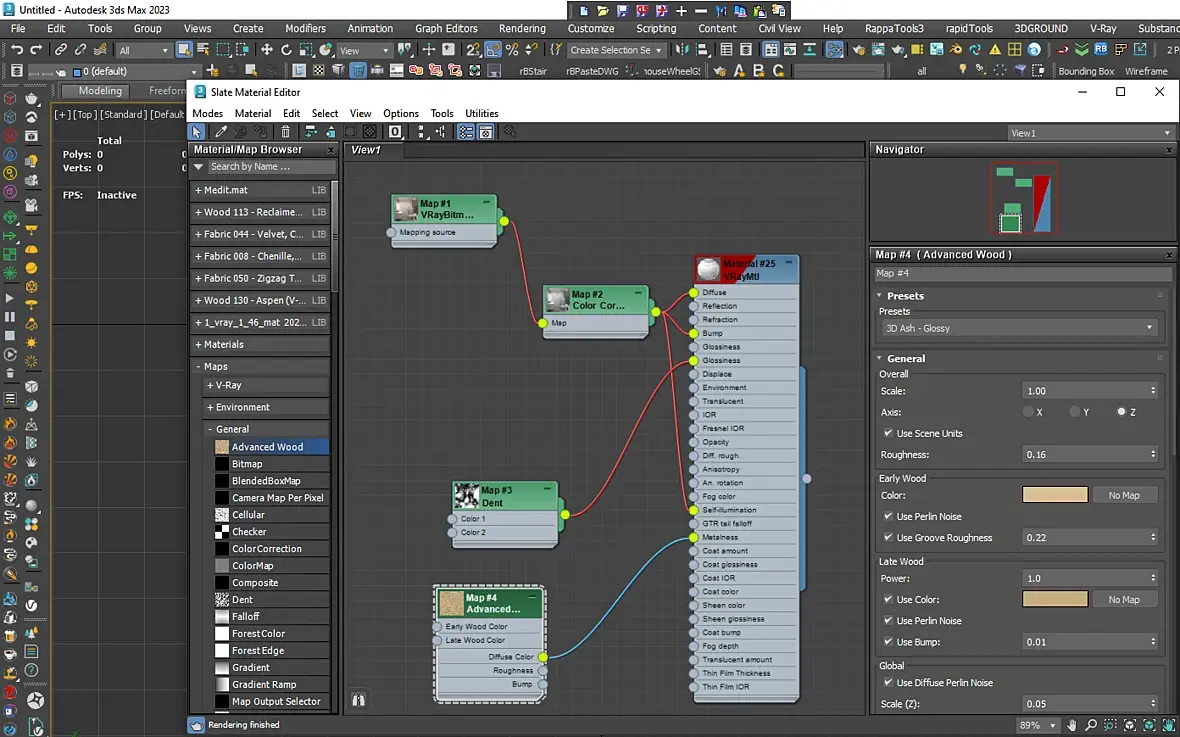Click the Early Wood color swatch
Image resolution: width=1180 pixels, height=737 pixels.
(1054, 495)
